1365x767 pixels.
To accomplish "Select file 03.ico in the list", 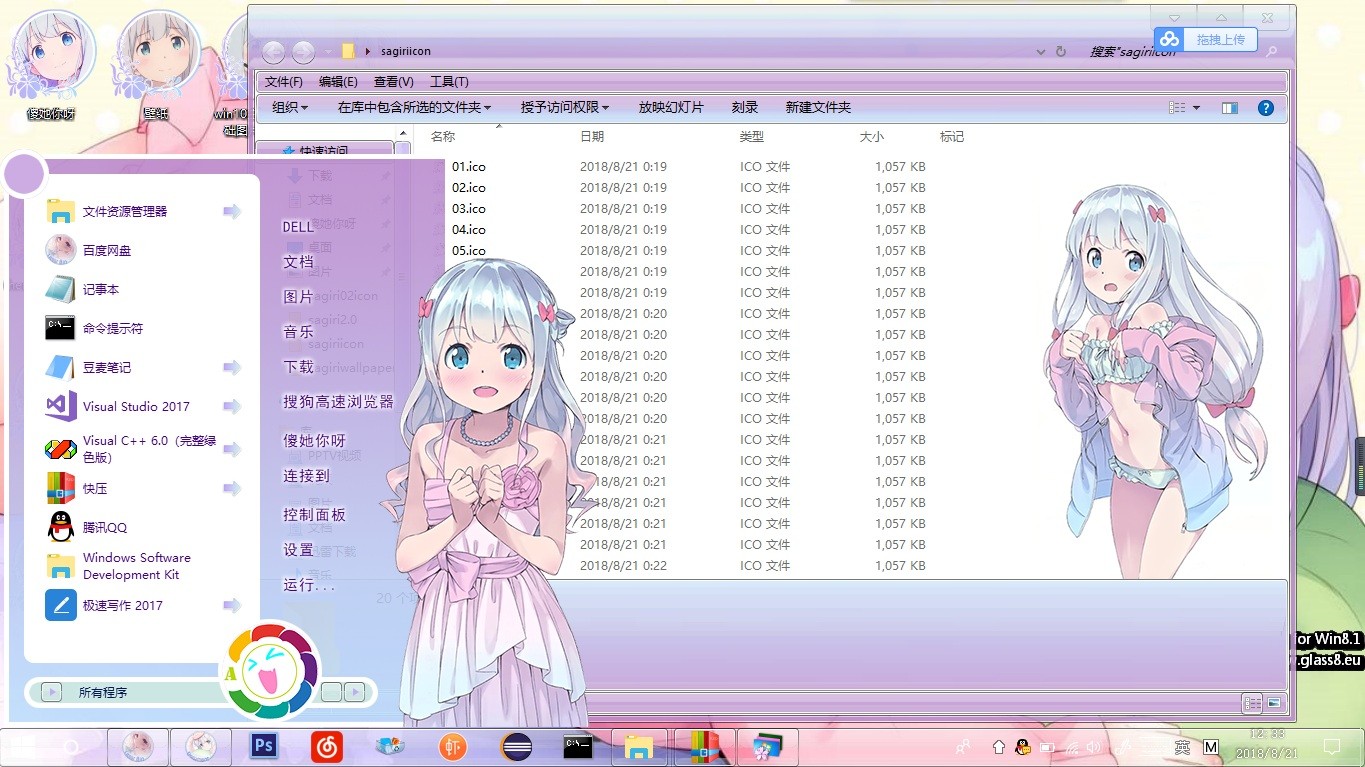I will (469, 209).
